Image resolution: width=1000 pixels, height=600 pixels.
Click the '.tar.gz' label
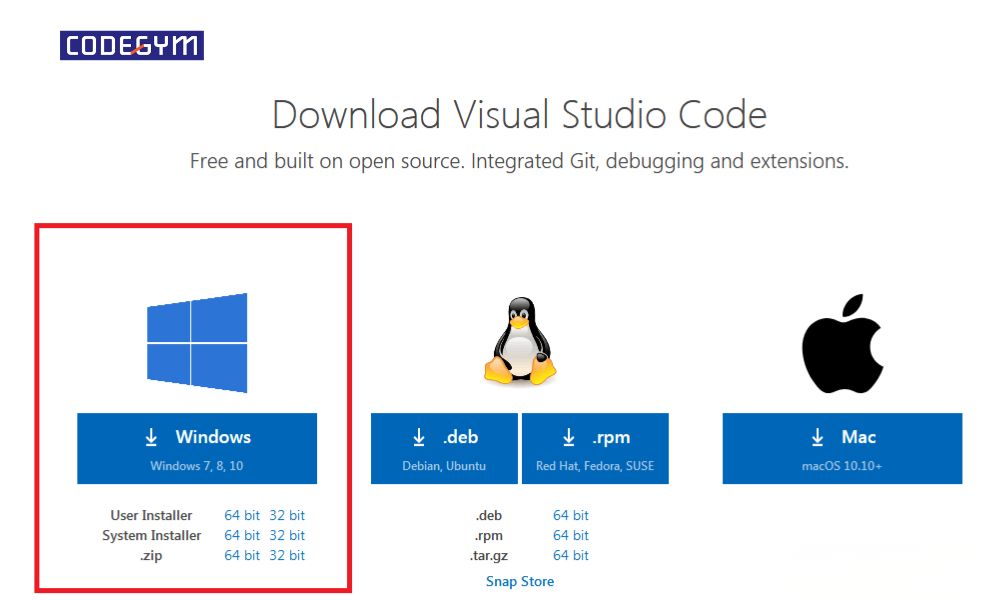[489, 556]
